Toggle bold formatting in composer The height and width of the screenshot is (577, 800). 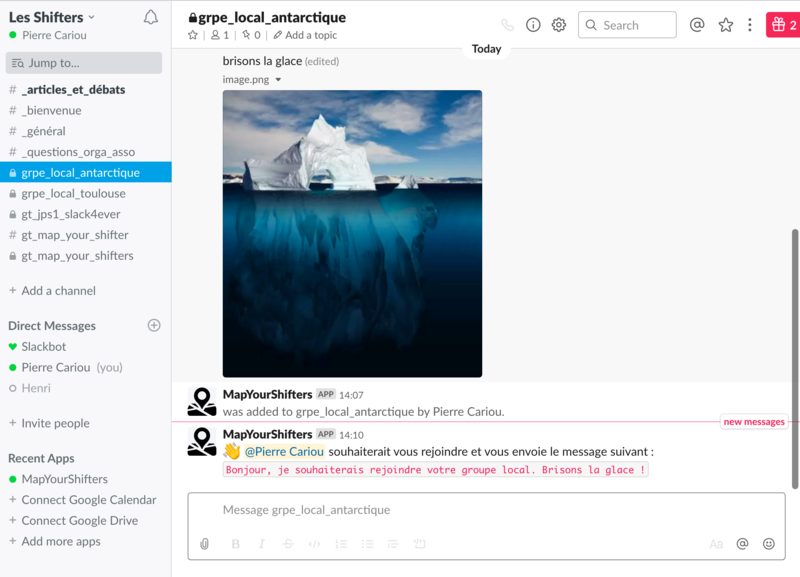[x=236, y=544]
